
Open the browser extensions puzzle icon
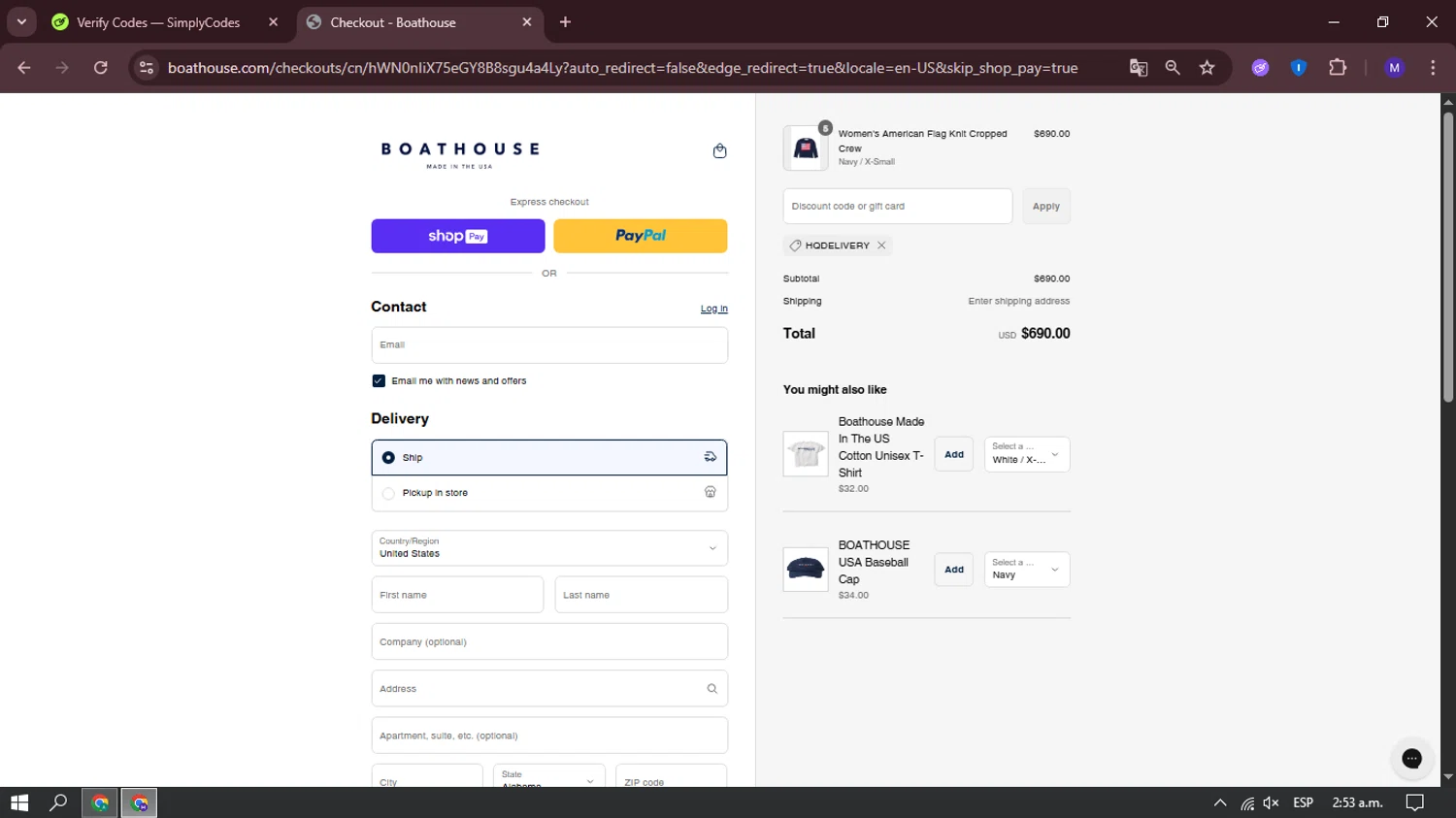[1338, 68]
